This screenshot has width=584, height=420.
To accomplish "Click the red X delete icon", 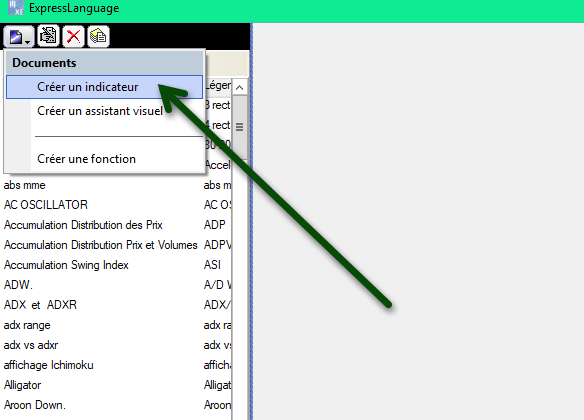I will pos(73,36).
